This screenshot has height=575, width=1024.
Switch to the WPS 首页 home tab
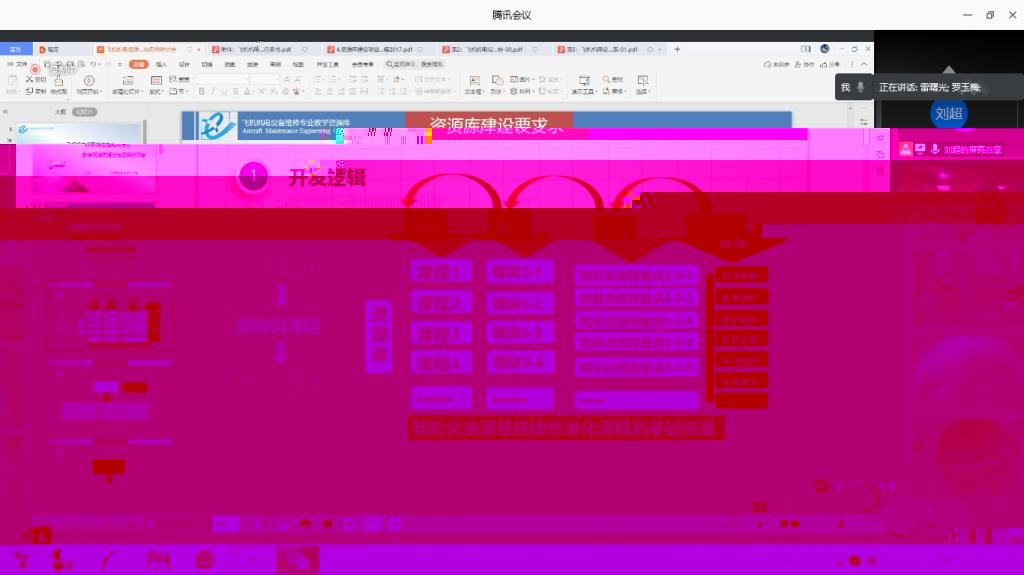[x=15, y=49]
